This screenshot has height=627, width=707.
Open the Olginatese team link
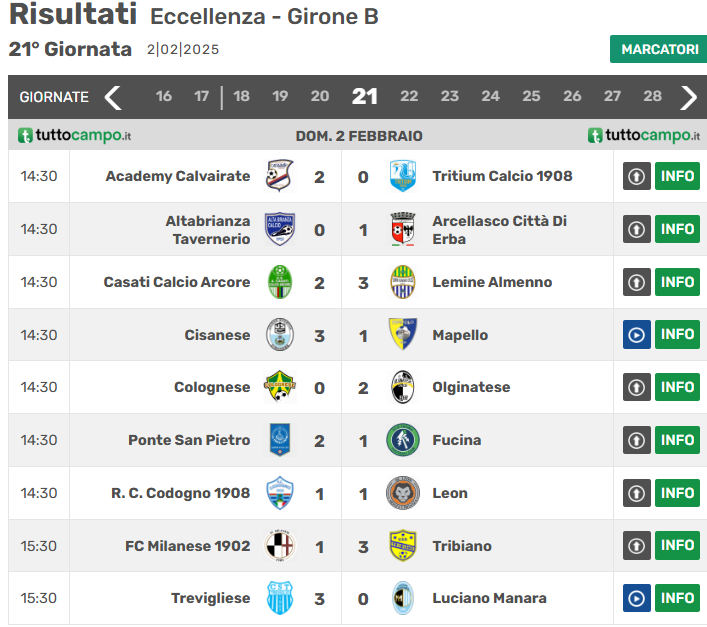(471, 387)
